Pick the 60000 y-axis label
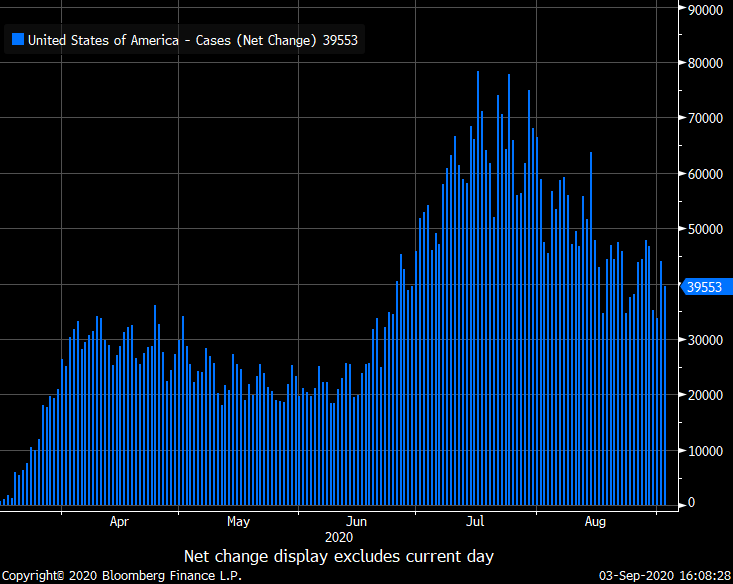Viewport: 733px width, 584px height. 707,174
